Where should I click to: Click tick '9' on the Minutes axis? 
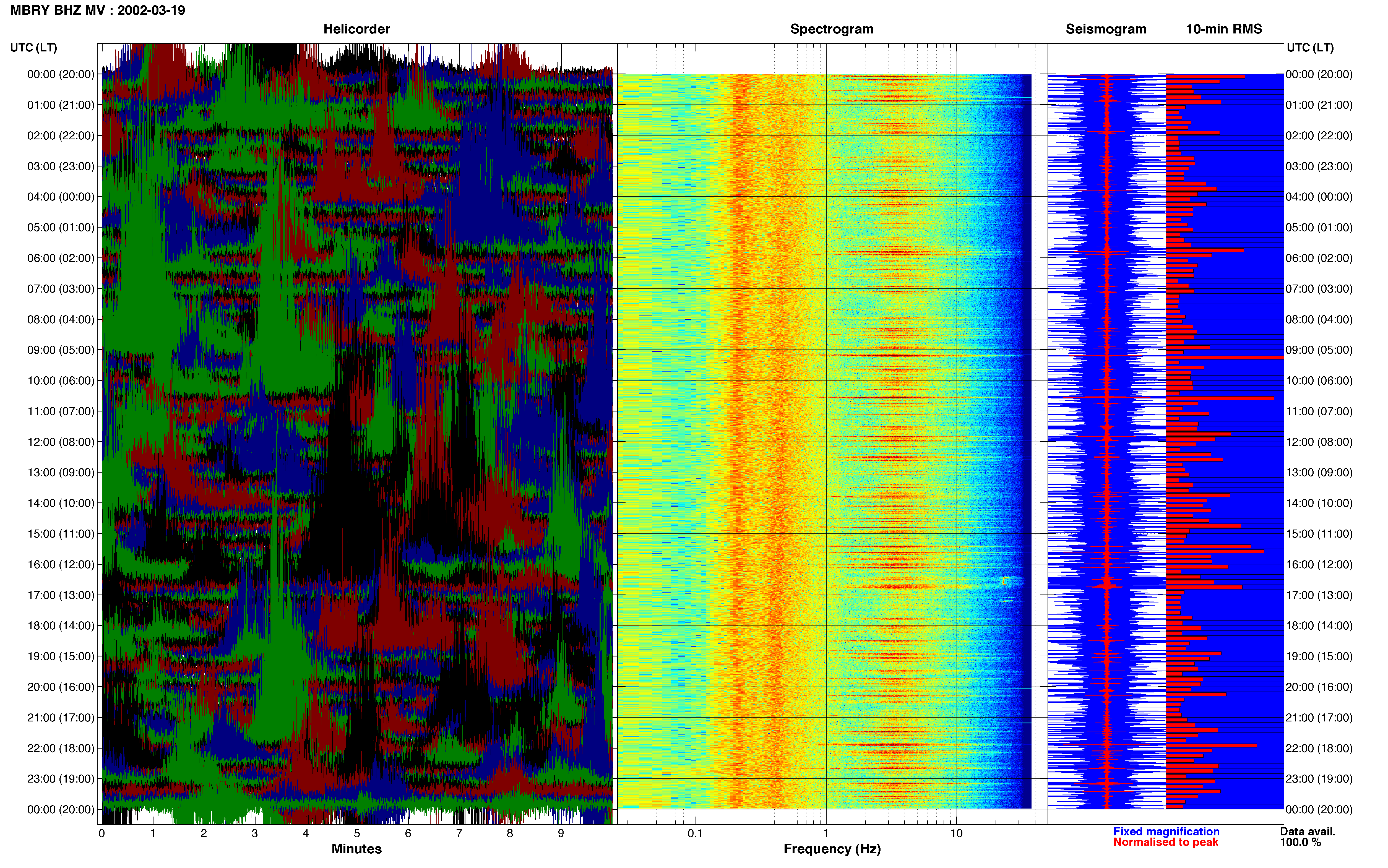point(561,833)
